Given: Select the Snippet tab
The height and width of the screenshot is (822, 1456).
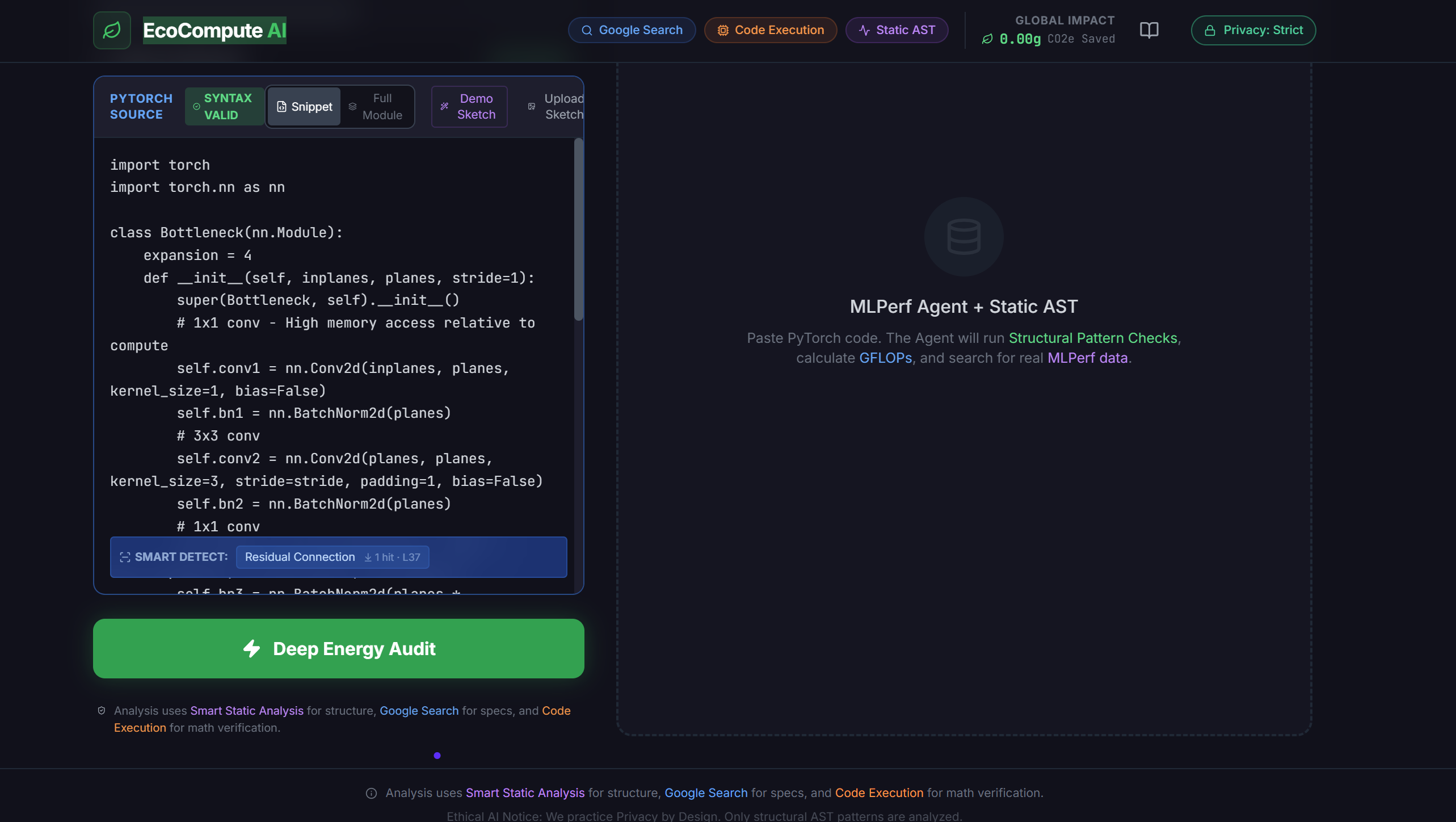Looking at the screenshot, I should pos(304,107).
